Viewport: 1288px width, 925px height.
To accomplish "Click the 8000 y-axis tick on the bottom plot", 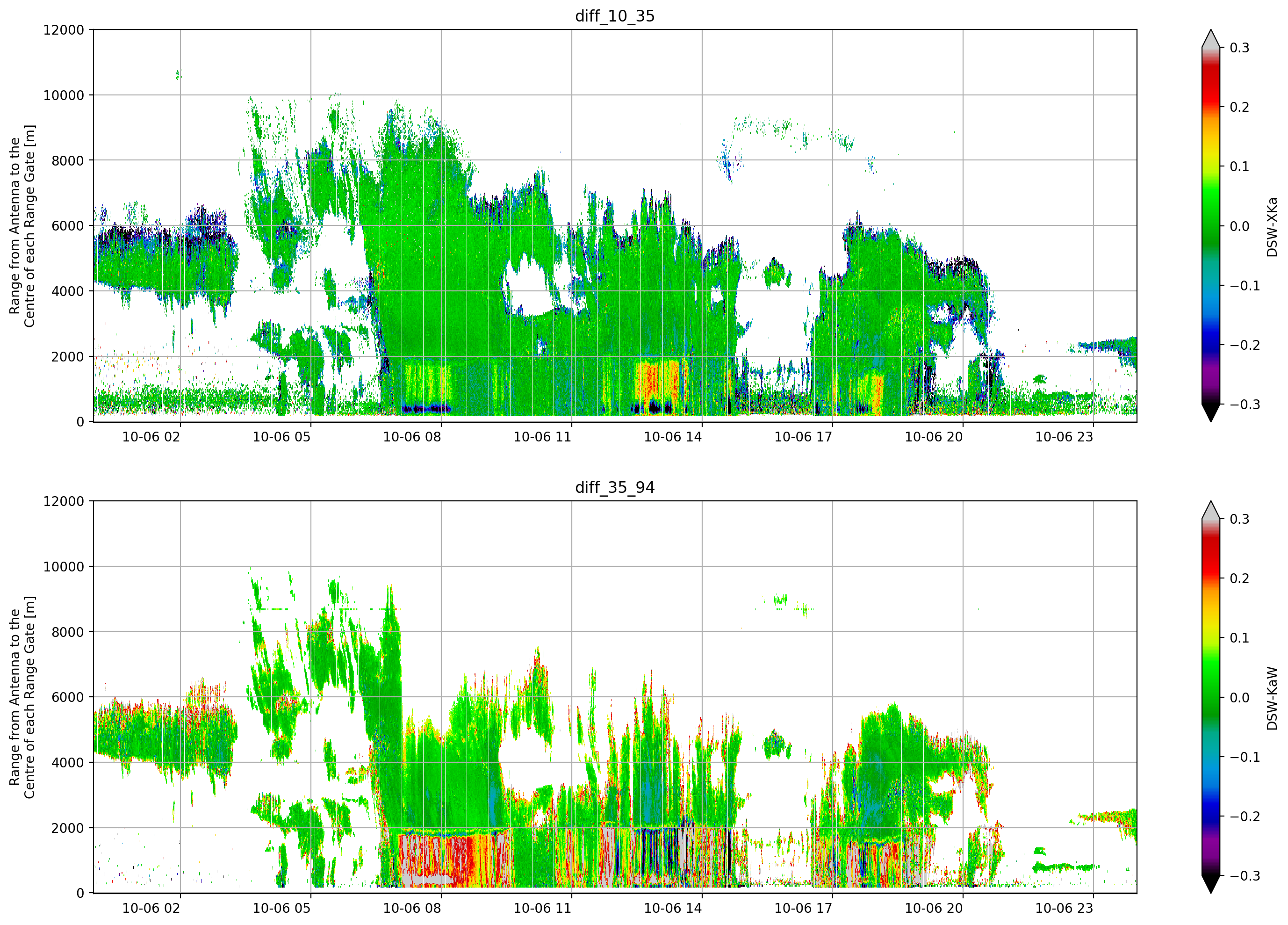I will pos(68,632).
